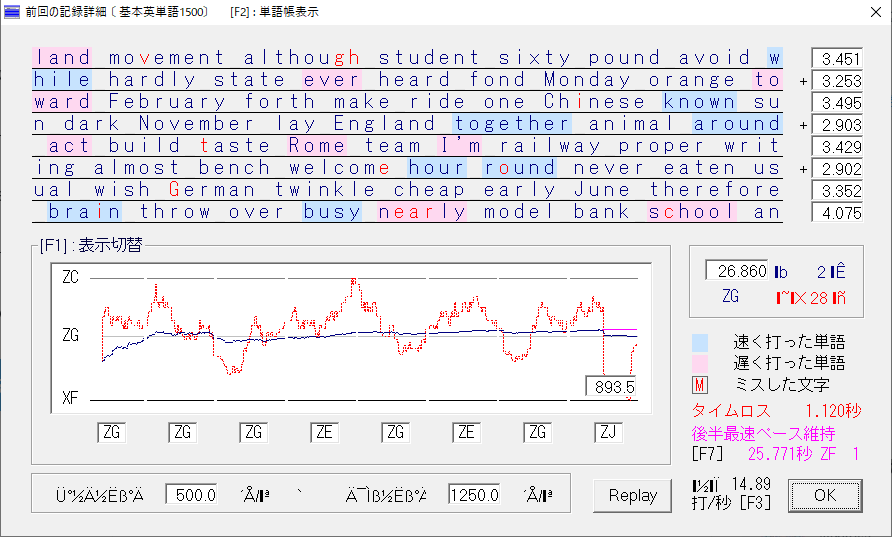Click the [F1] 表示切替 label
This screenshot has height=537, width=892.
(91, 245)
